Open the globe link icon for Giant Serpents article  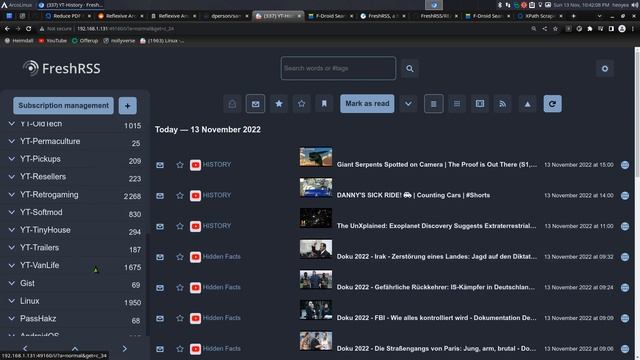624,165
